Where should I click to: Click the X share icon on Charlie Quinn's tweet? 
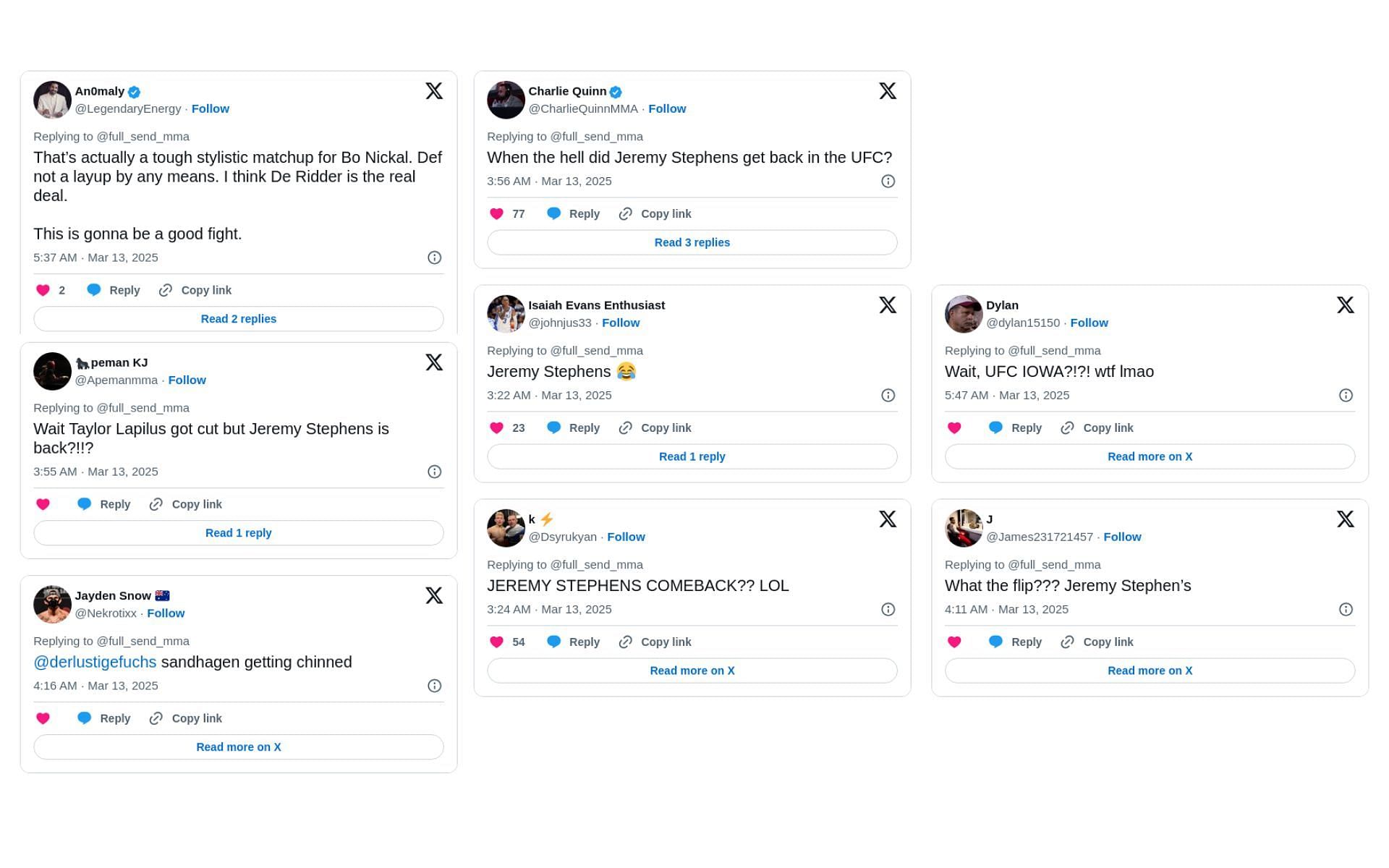point(888,91)
